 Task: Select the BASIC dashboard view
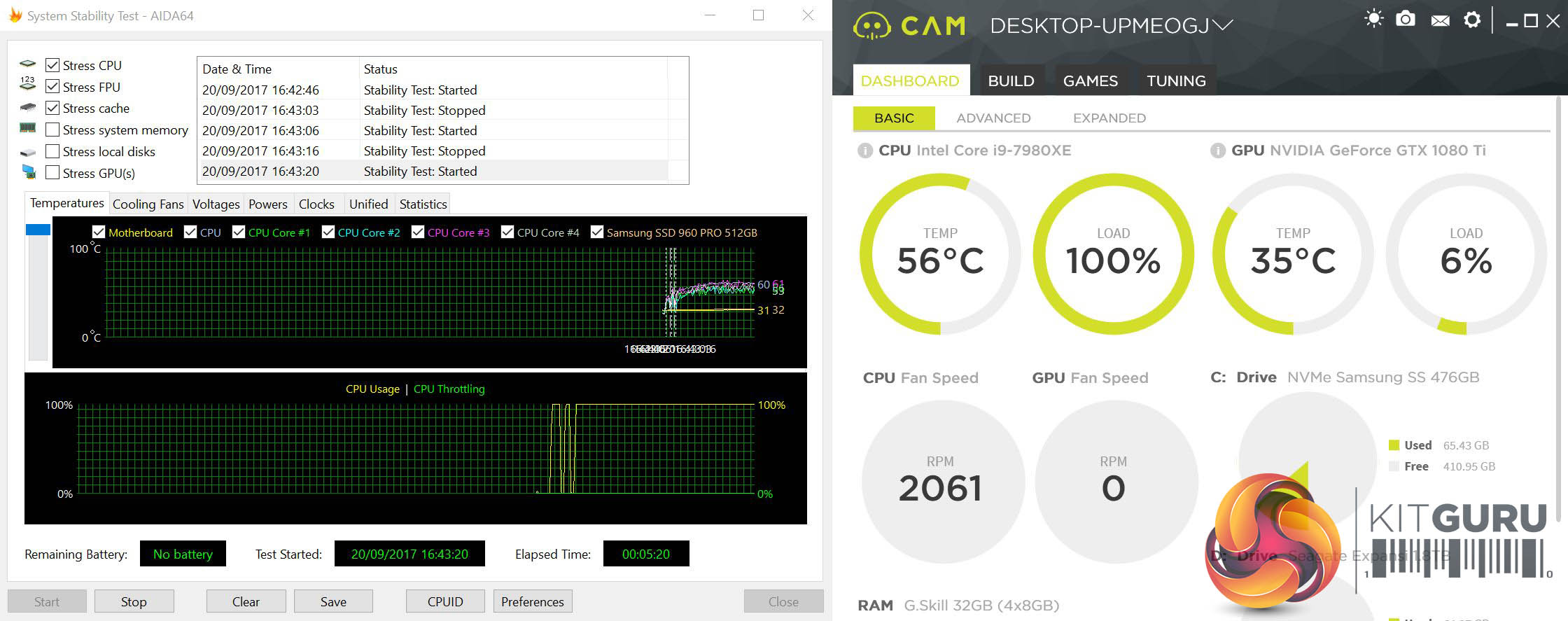[x=894, y=118]
